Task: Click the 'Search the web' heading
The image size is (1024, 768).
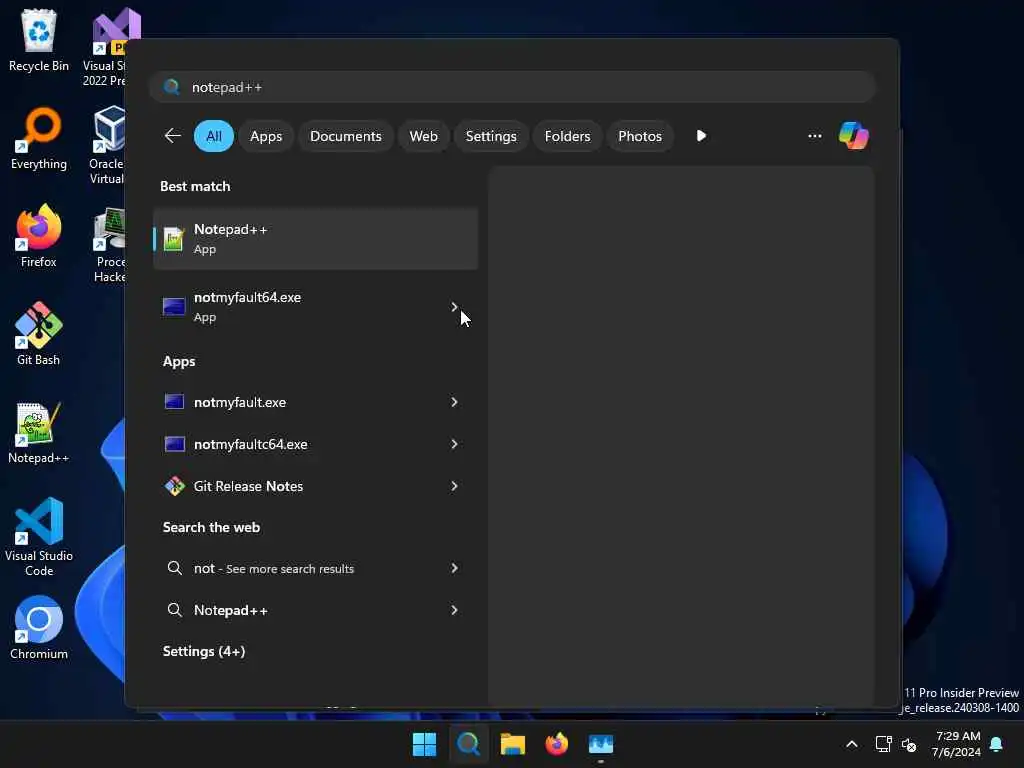Action: 211,527
